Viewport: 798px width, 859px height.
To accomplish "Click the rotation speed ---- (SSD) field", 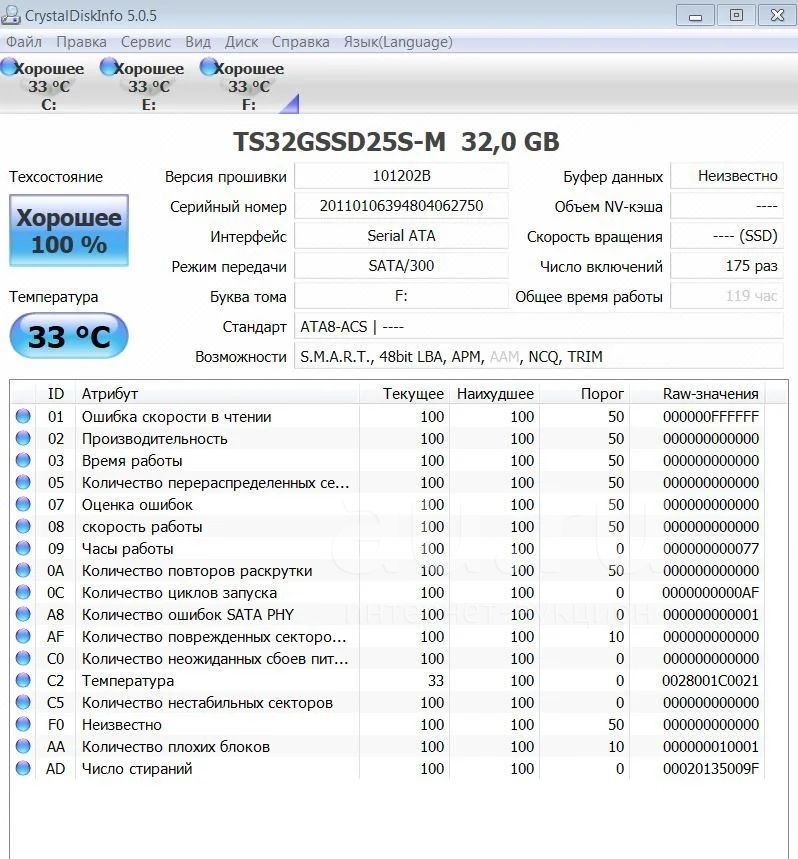I will 727,236.
